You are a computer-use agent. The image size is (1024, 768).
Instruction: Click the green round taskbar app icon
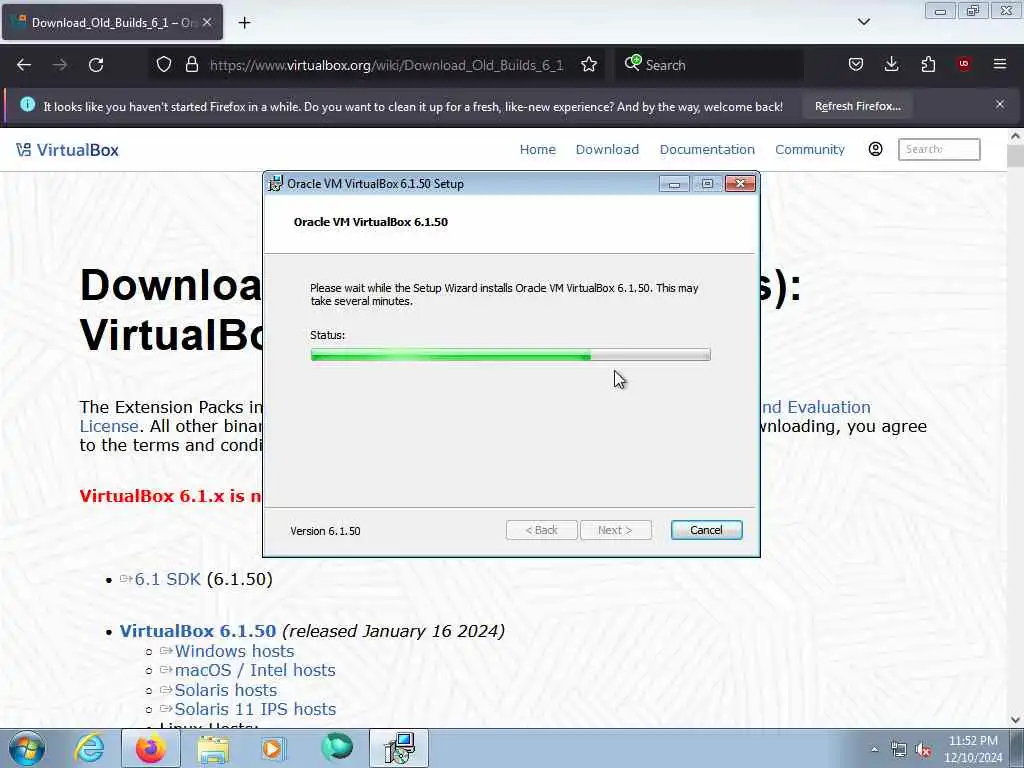point(337,747)
